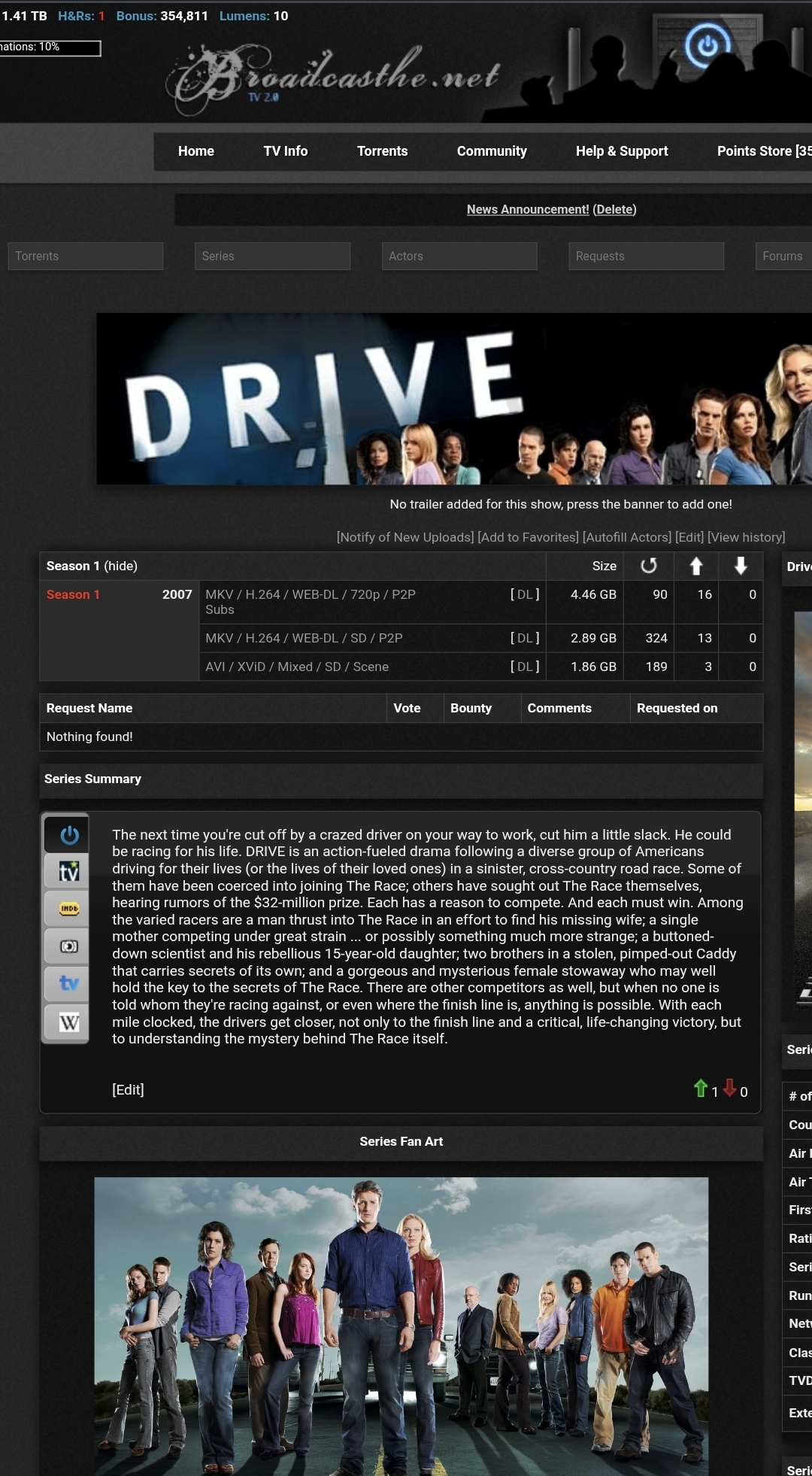This screenshot has width=812, height=1476.
Task: Select the fanart camera source icon
Action: [68, 946]
